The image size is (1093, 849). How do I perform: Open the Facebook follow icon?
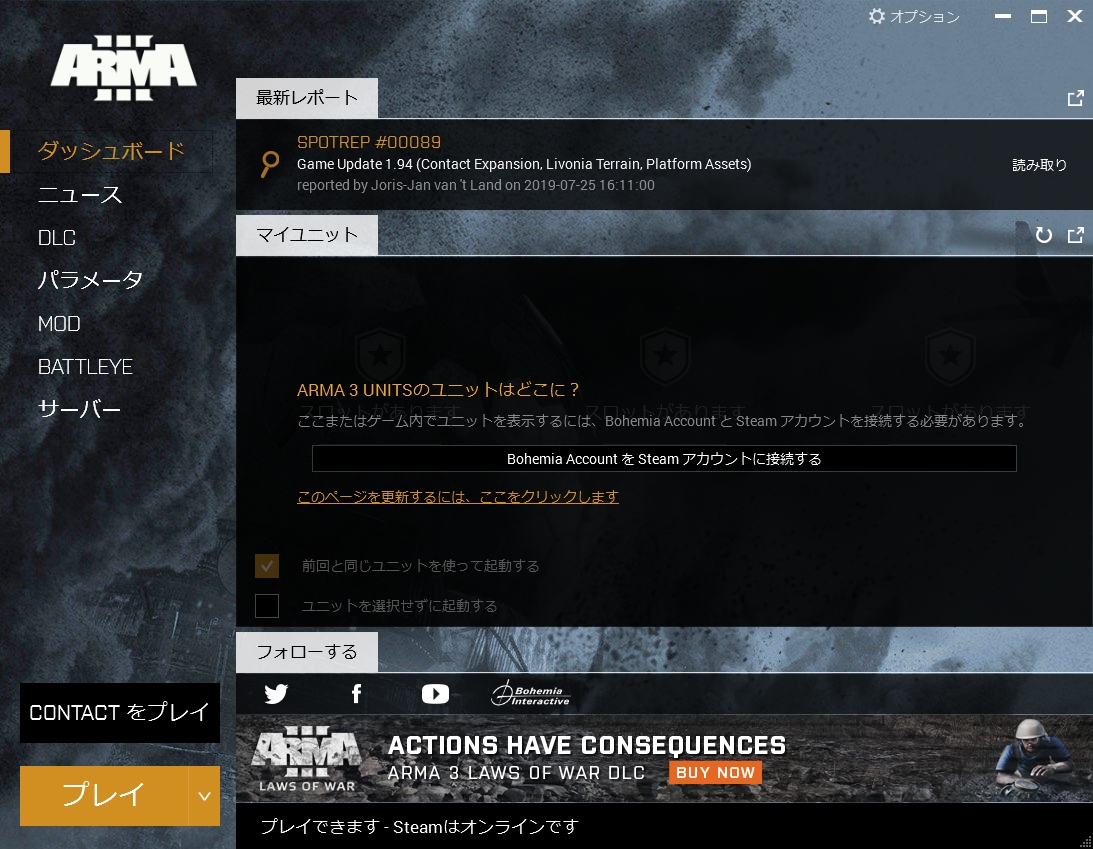pyautogui.click(x=356, y=694)
